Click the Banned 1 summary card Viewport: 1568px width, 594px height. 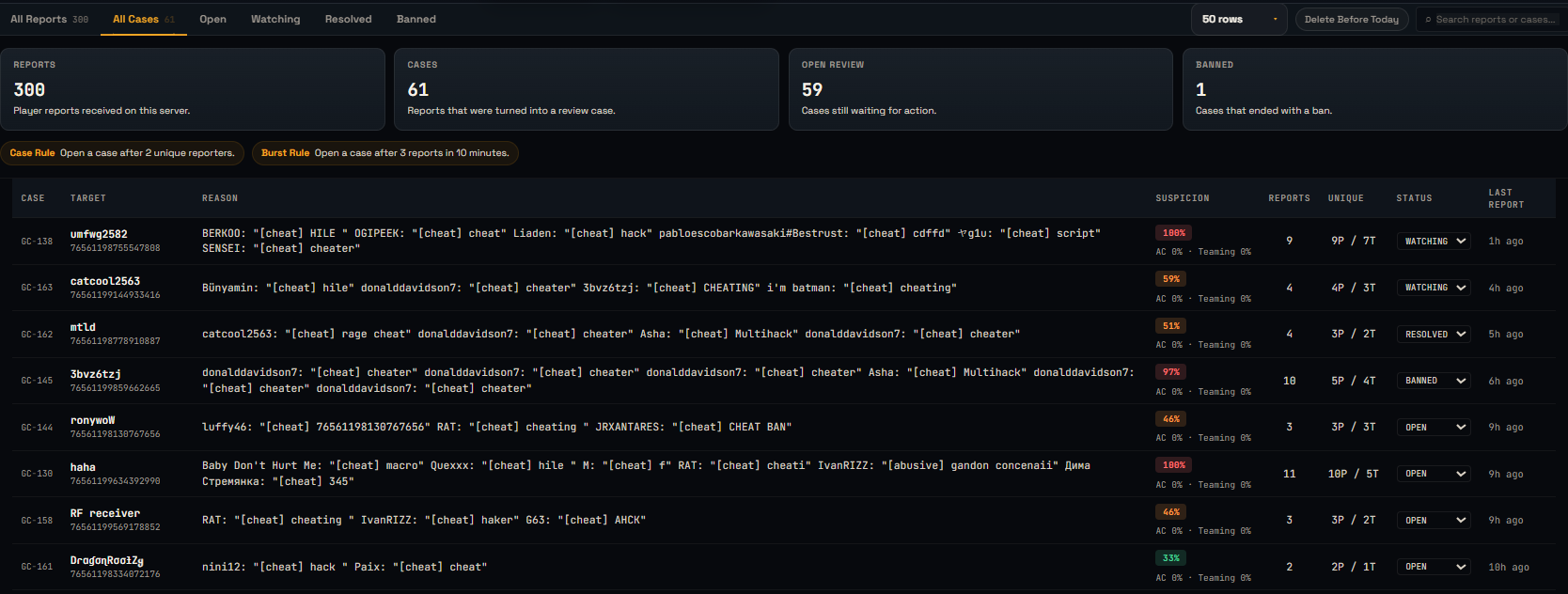1374,89
